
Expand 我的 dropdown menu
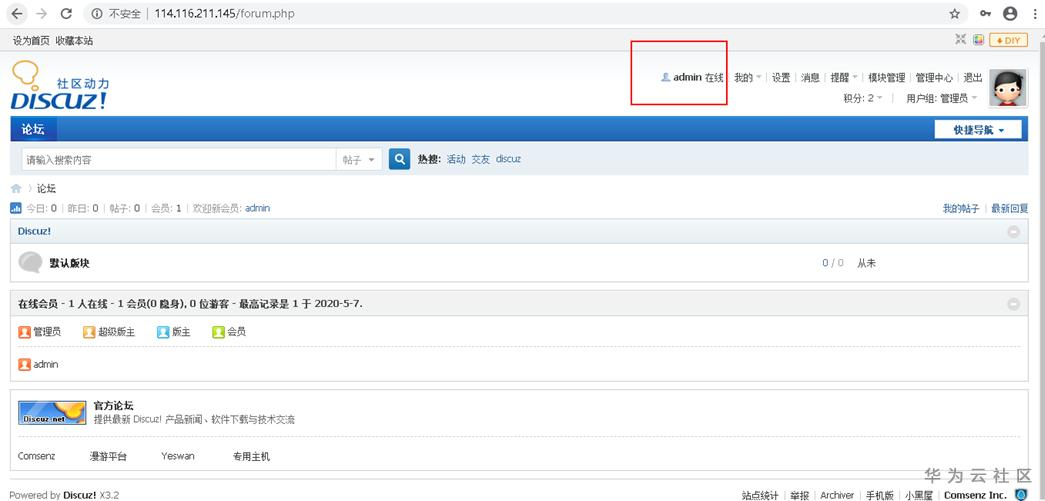(x=748, y=77)
